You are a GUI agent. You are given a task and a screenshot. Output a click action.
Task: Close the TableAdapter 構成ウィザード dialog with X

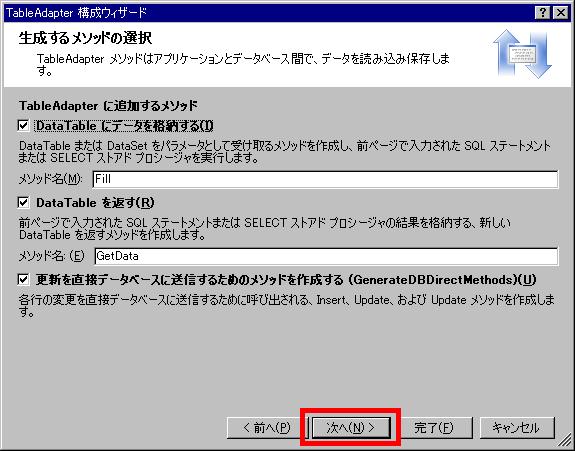(x=561, y=13)
